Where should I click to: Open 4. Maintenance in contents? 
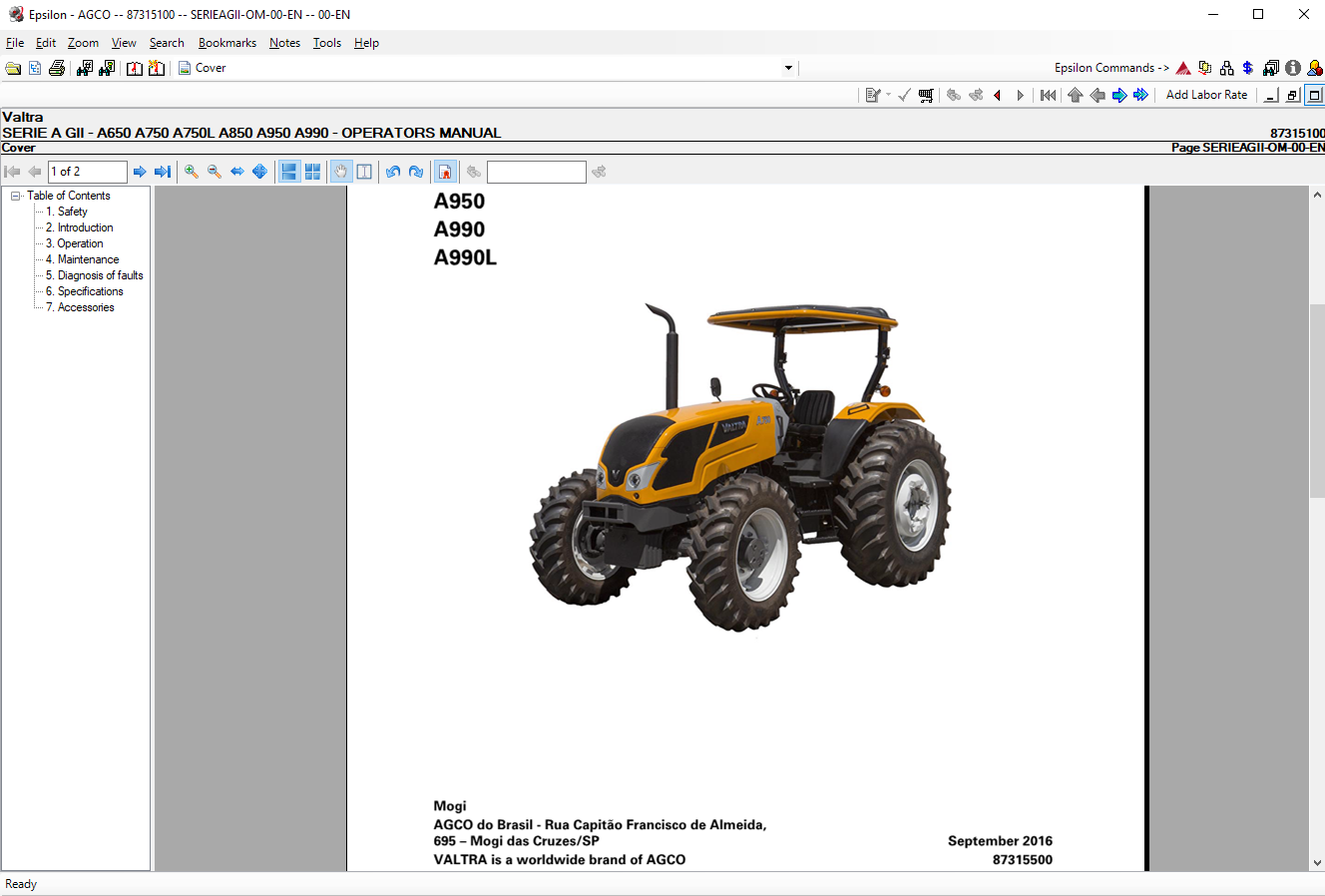[83, 259]
